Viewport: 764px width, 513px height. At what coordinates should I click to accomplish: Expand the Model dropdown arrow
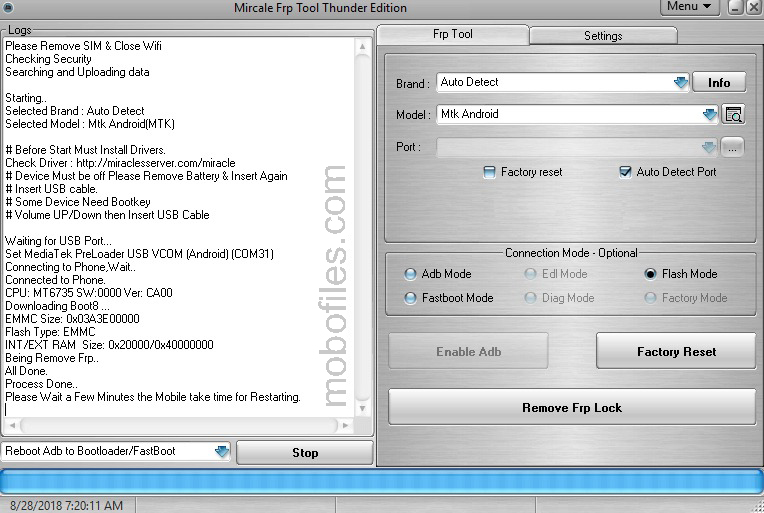710,114
